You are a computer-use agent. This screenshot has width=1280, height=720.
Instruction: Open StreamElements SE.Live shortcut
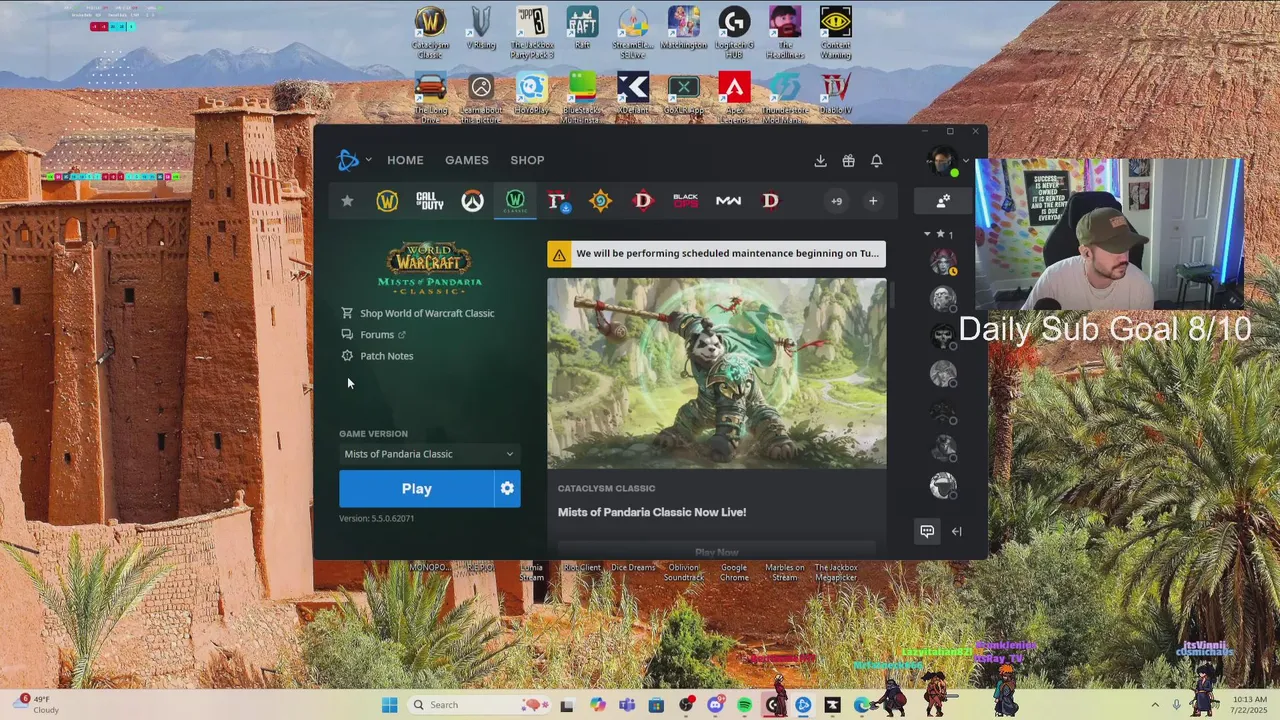633,33
